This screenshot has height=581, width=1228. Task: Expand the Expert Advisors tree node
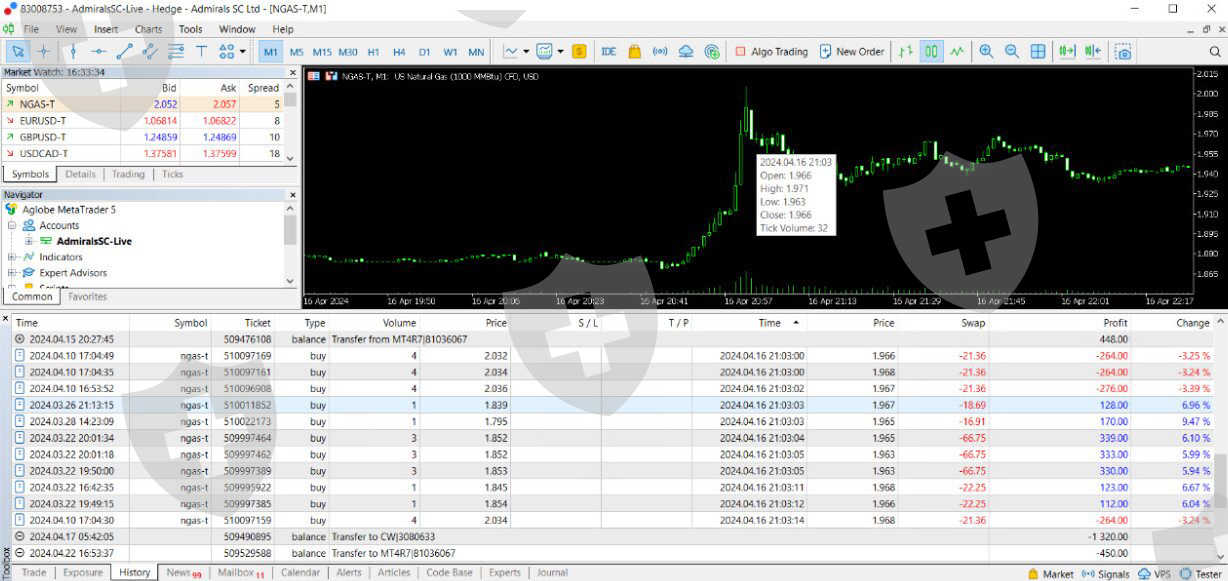pos(12,273)
